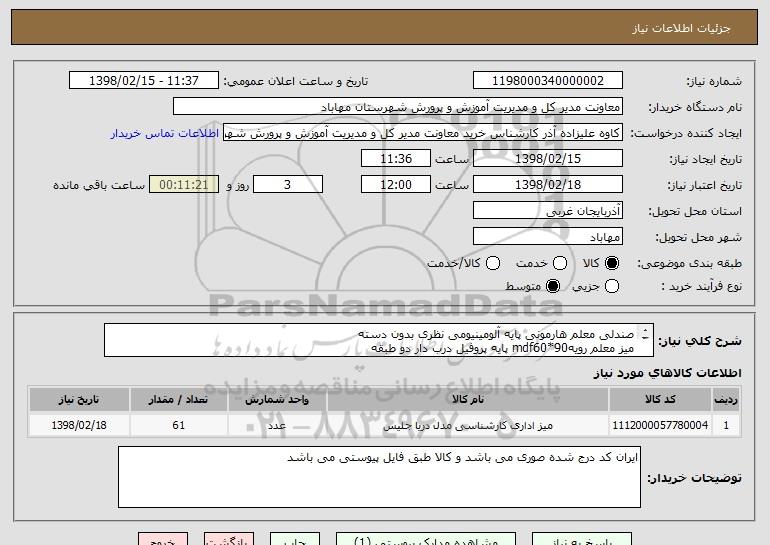
Task: Click the خروج exit button
Action: pyautogui.click(x=163, y=539)
